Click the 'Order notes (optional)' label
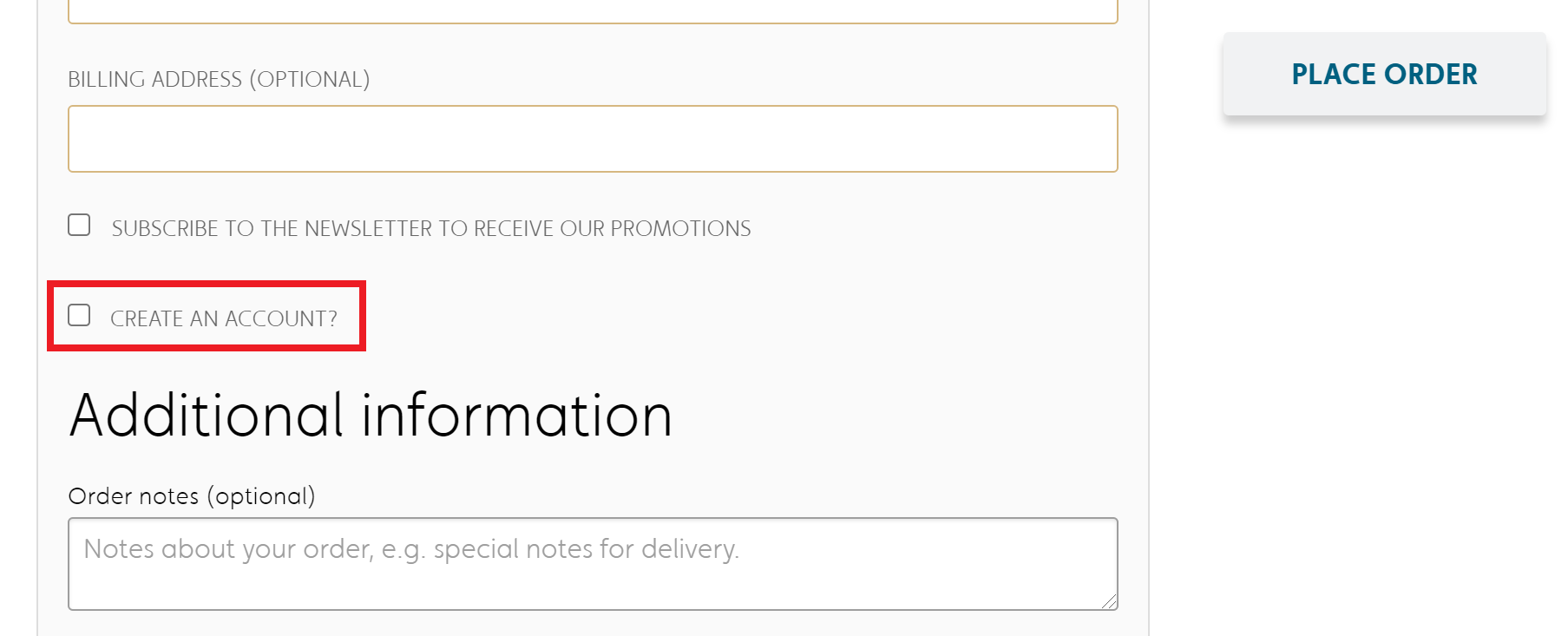1568x636 pixels. tap(192, 496)
